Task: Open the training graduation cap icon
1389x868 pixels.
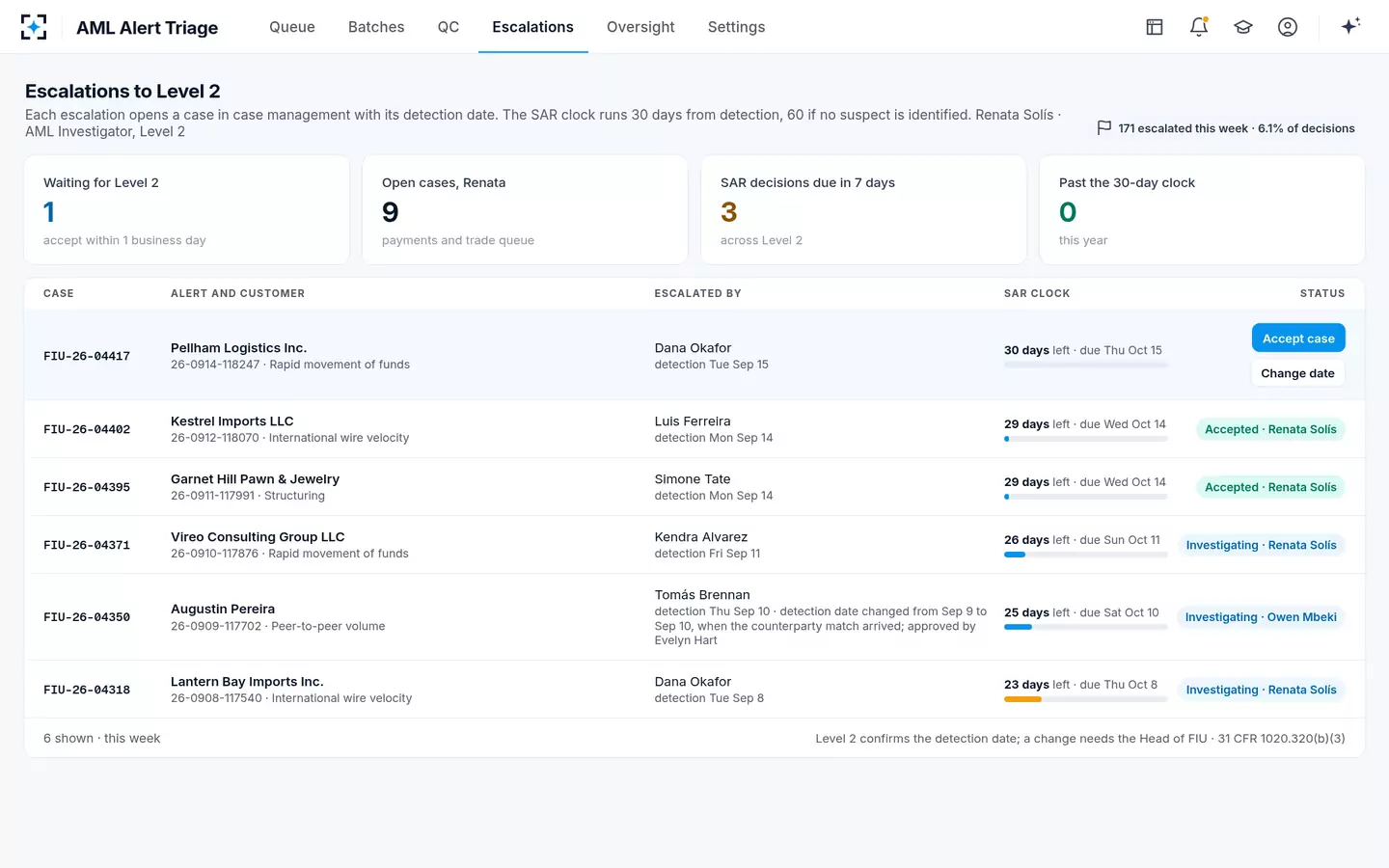Action: click(x=1243, y=27)
